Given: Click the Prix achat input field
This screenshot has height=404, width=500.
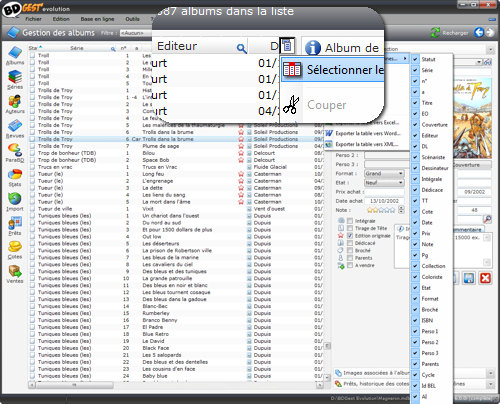Looking at the screenshot, I should tap(384, 192).
